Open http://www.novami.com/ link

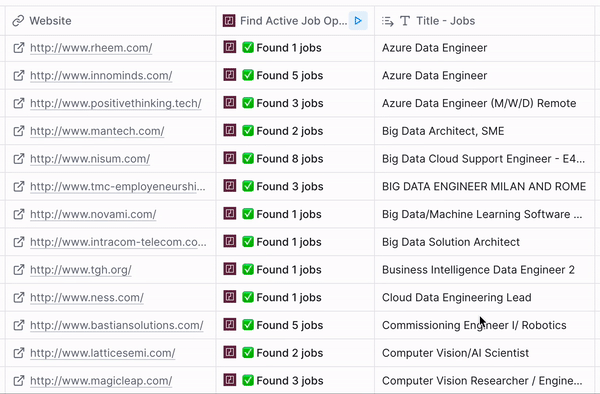(93, 214)
